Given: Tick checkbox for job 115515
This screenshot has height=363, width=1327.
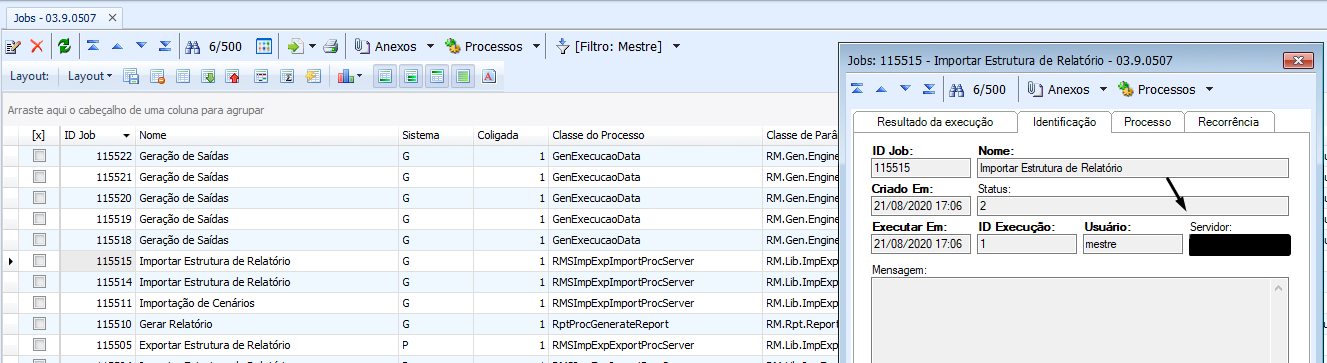Looking at the screenshot, I should (x=39, y=261).
